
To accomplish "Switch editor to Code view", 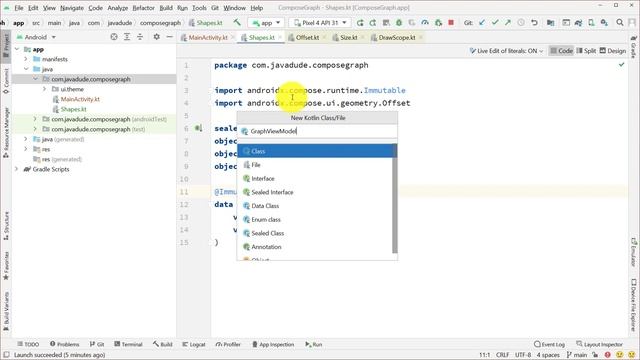I will [561, 51].
